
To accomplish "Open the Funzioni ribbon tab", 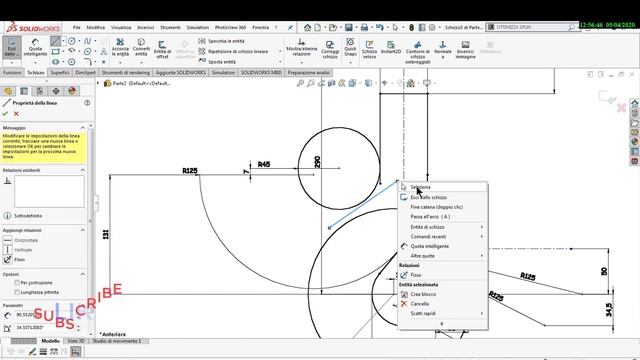I will tap(12, 73).
